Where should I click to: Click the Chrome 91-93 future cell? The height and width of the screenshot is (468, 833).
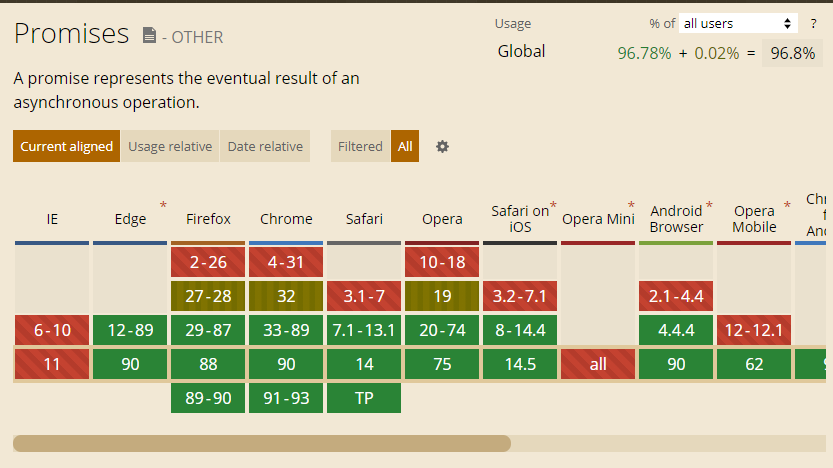point(286,398)
